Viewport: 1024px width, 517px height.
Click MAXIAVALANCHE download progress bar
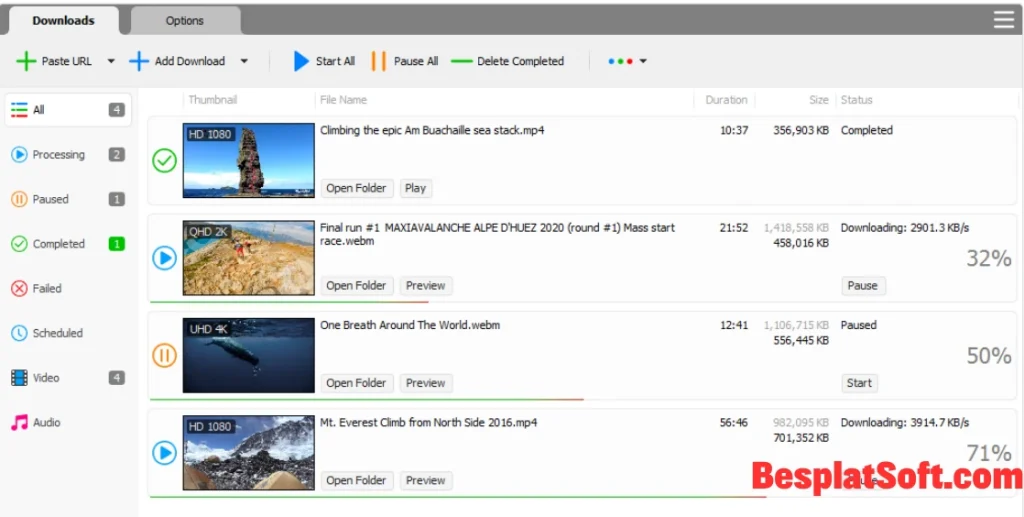tap(289, 302)
